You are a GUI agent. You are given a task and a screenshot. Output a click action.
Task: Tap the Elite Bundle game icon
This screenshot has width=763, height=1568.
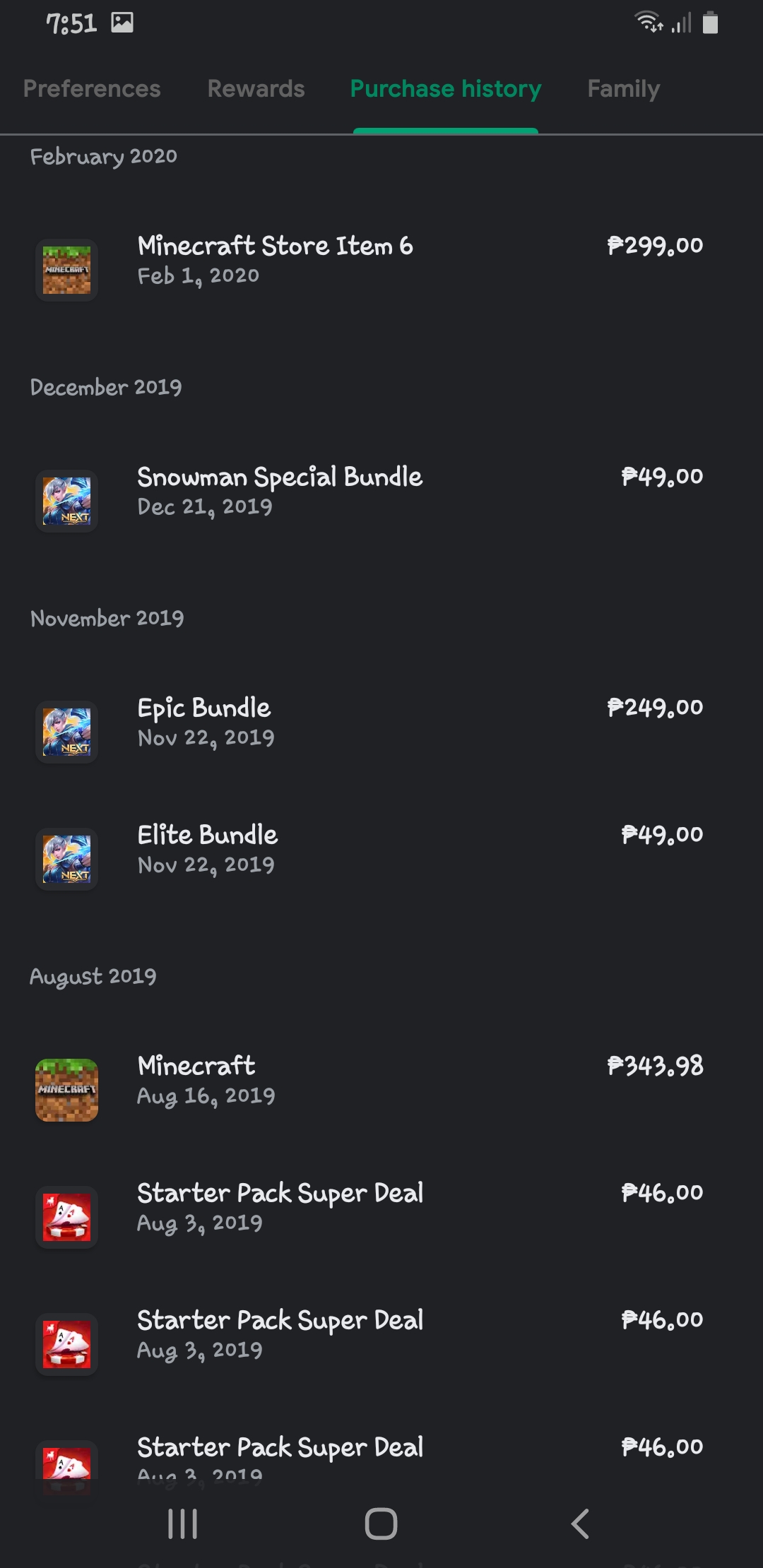[x=66, y=859]
